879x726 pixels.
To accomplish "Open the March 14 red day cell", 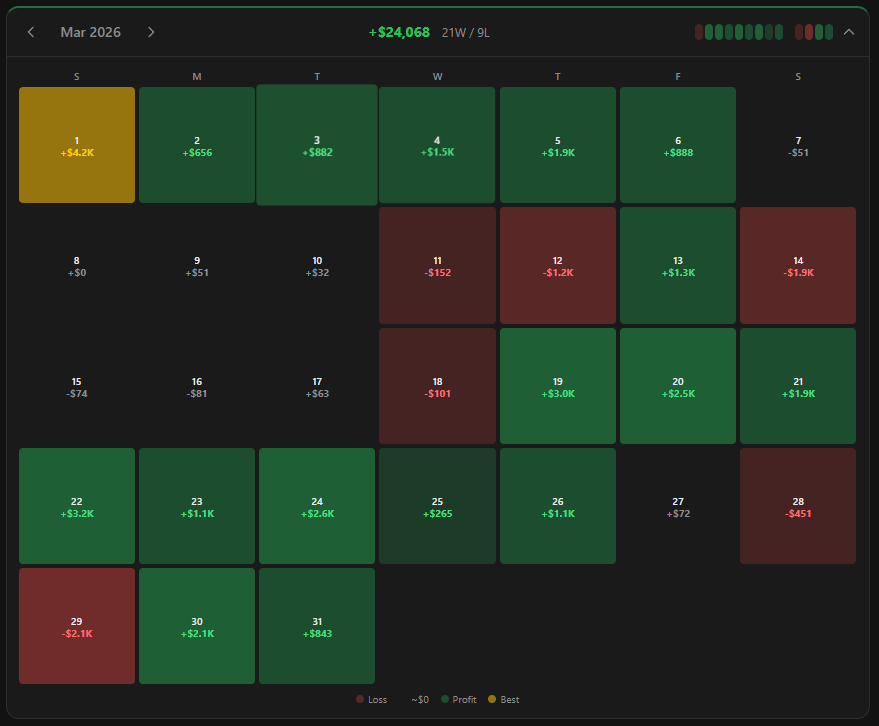I will click(797, 265).
